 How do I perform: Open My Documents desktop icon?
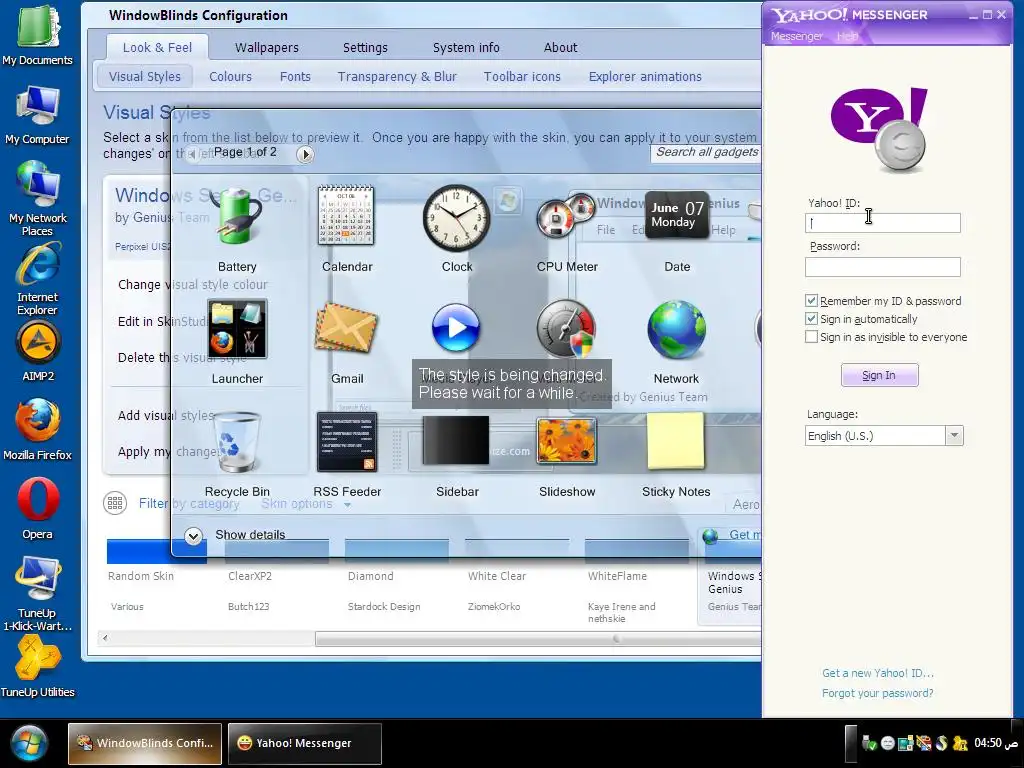click(37, 34)
